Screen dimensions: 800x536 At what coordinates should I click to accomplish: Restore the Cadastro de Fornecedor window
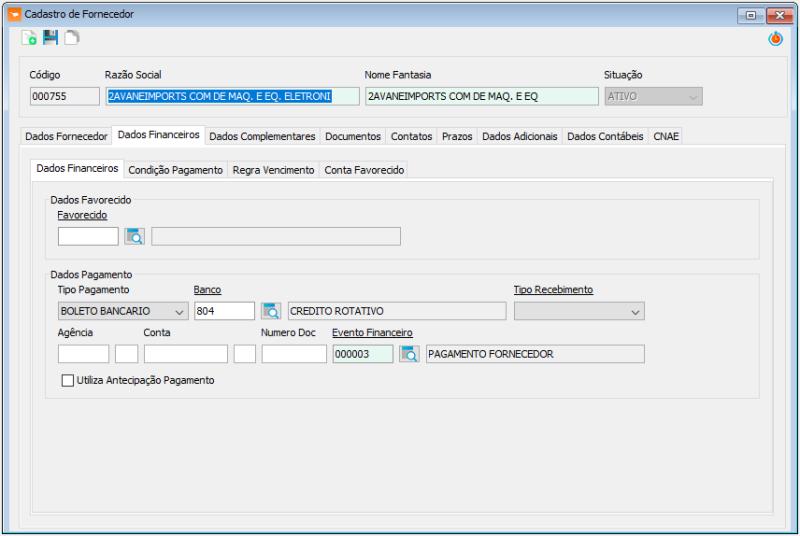point(751,15)
